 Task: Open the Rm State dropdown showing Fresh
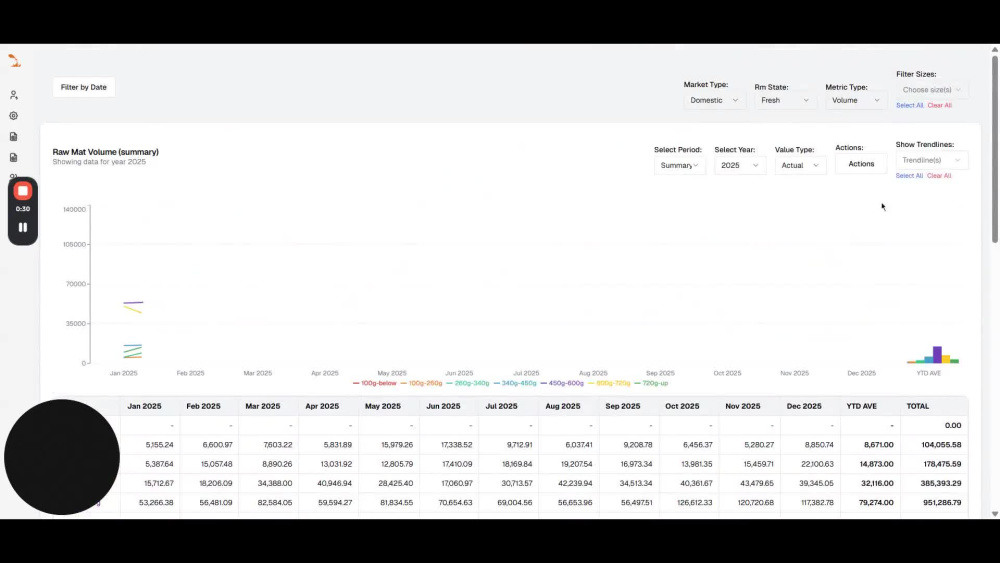[x=785, y=100]
